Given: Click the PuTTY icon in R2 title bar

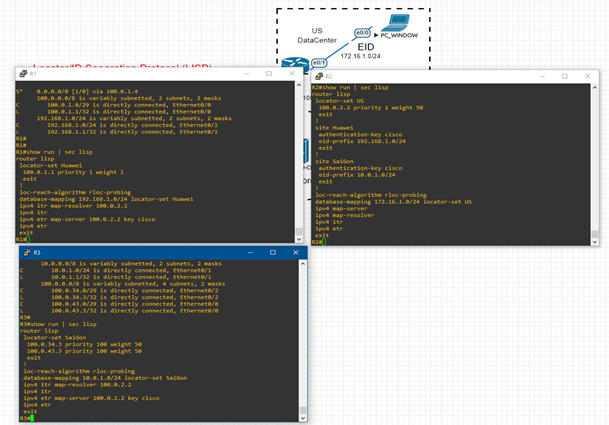Looking at the screenshot, I should (319, 76).
